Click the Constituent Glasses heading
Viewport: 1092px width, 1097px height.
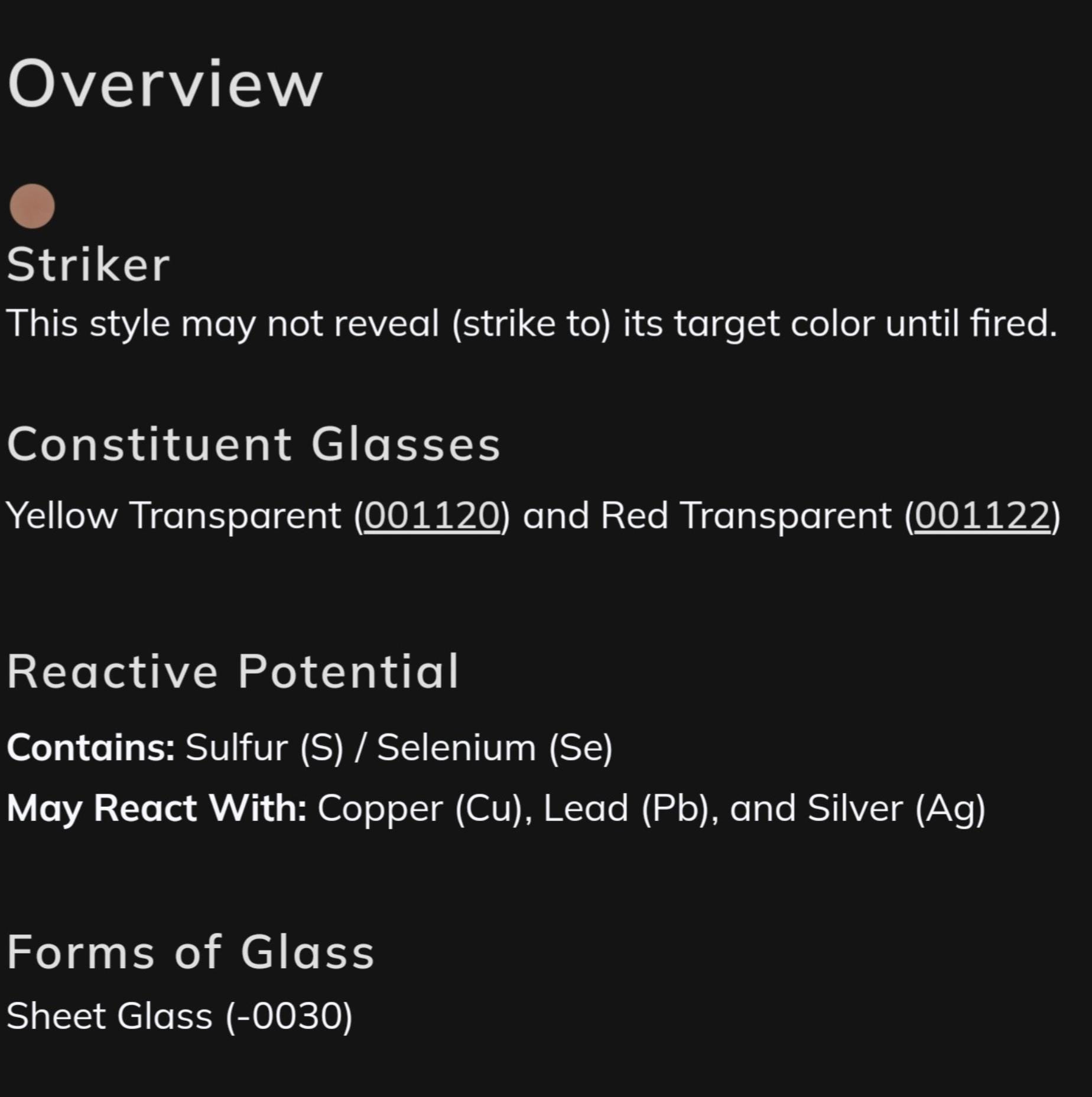253,444
